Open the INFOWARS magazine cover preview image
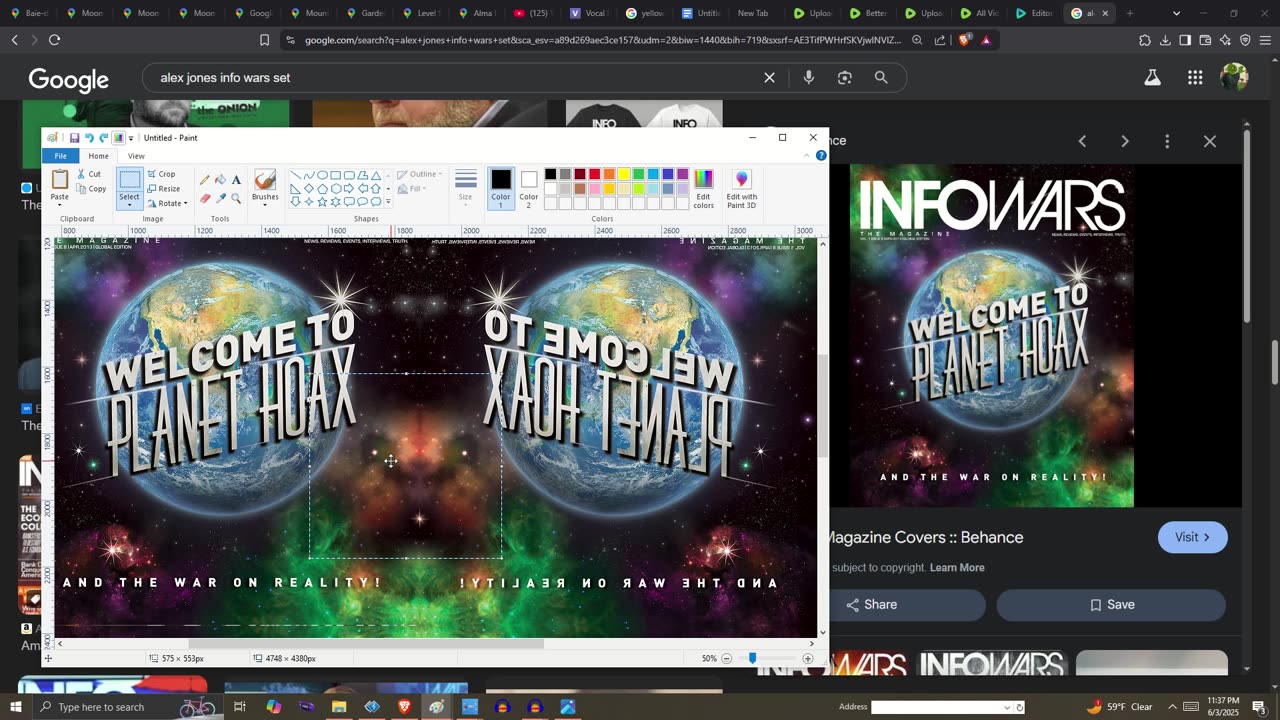The height and width of the screenshot is (720, 1280). point(992,336)
